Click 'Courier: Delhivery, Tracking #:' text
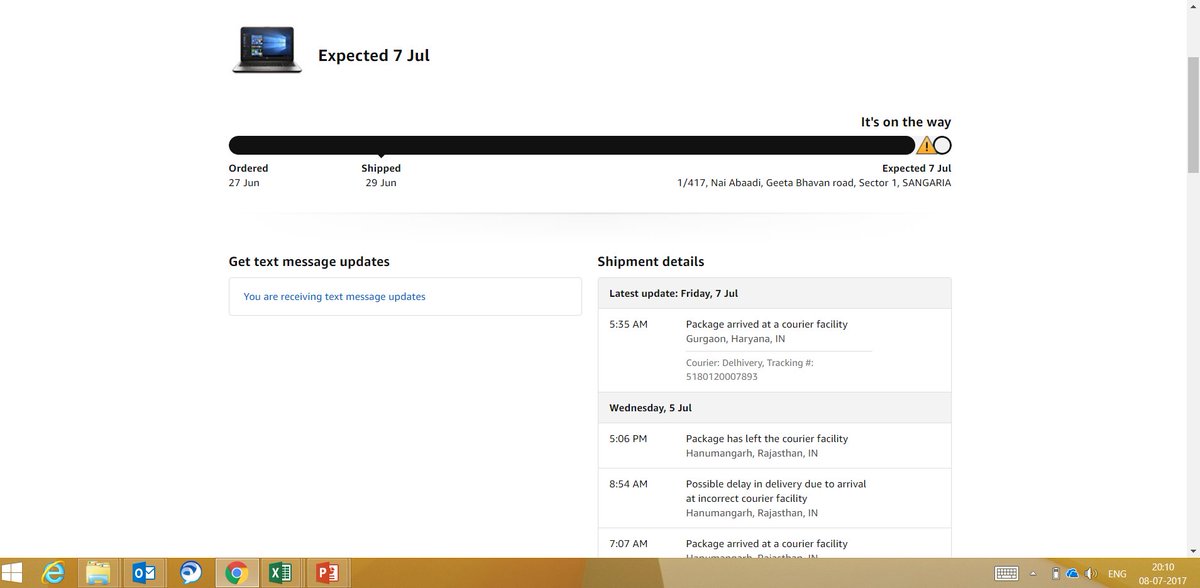Viewport: 1200px width, 588px height. click(x=750, y=363)
